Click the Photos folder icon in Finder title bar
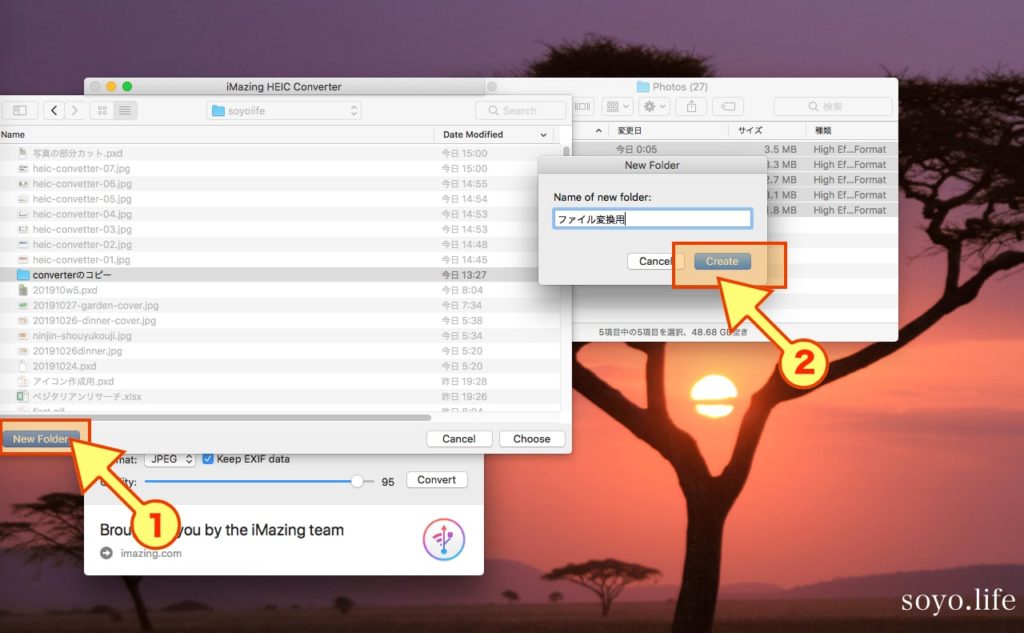1024x633 pixels. (643, 87)
